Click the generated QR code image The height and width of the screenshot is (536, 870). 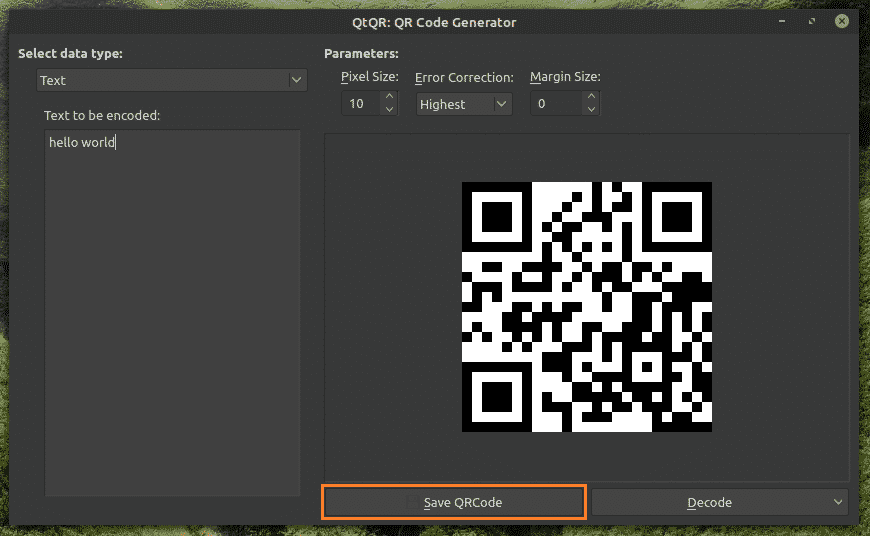pyautogui.click(x=586, y=307)
